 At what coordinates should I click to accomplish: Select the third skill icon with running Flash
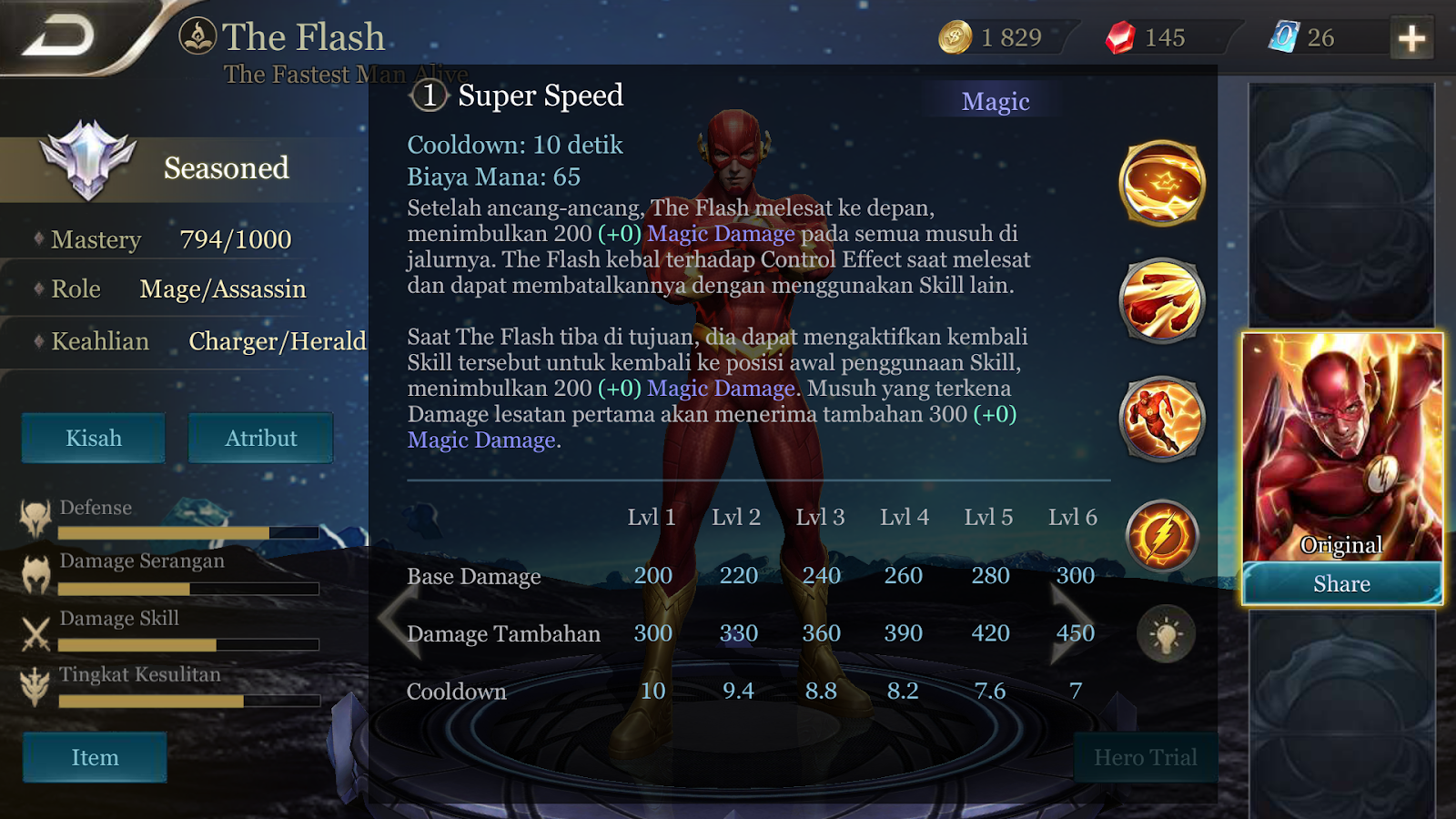tap(1161, 419)
